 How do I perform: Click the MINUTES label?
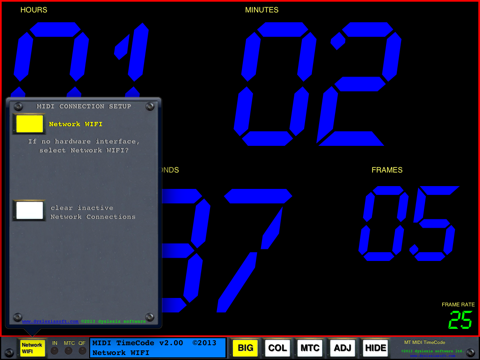pyautogui.click(x=262, y=10)
